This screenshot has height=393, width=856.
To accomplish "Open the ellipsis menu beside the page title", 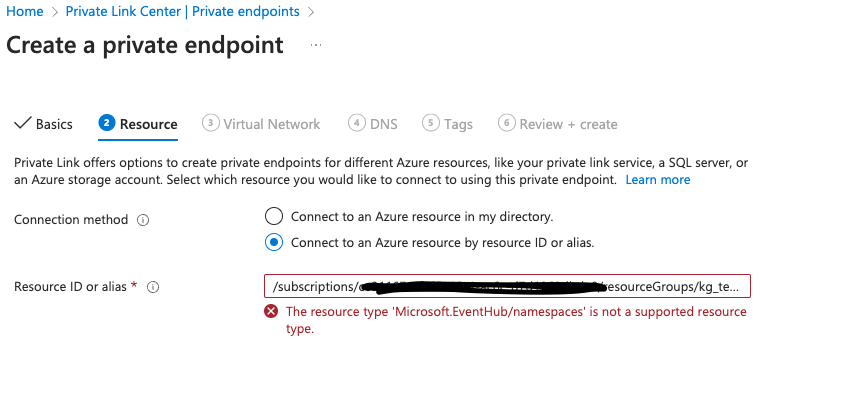I will pos(316,45).
